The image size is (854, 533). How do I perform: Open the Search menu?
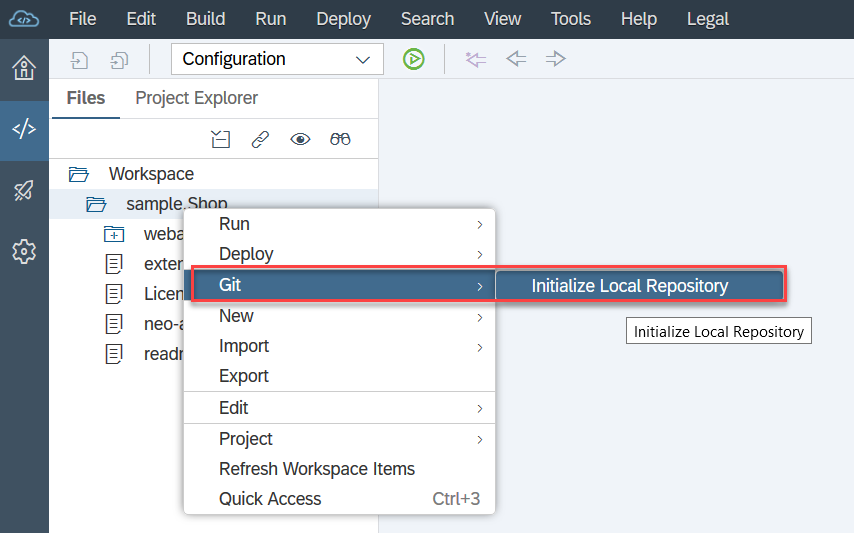coord(428,19)
